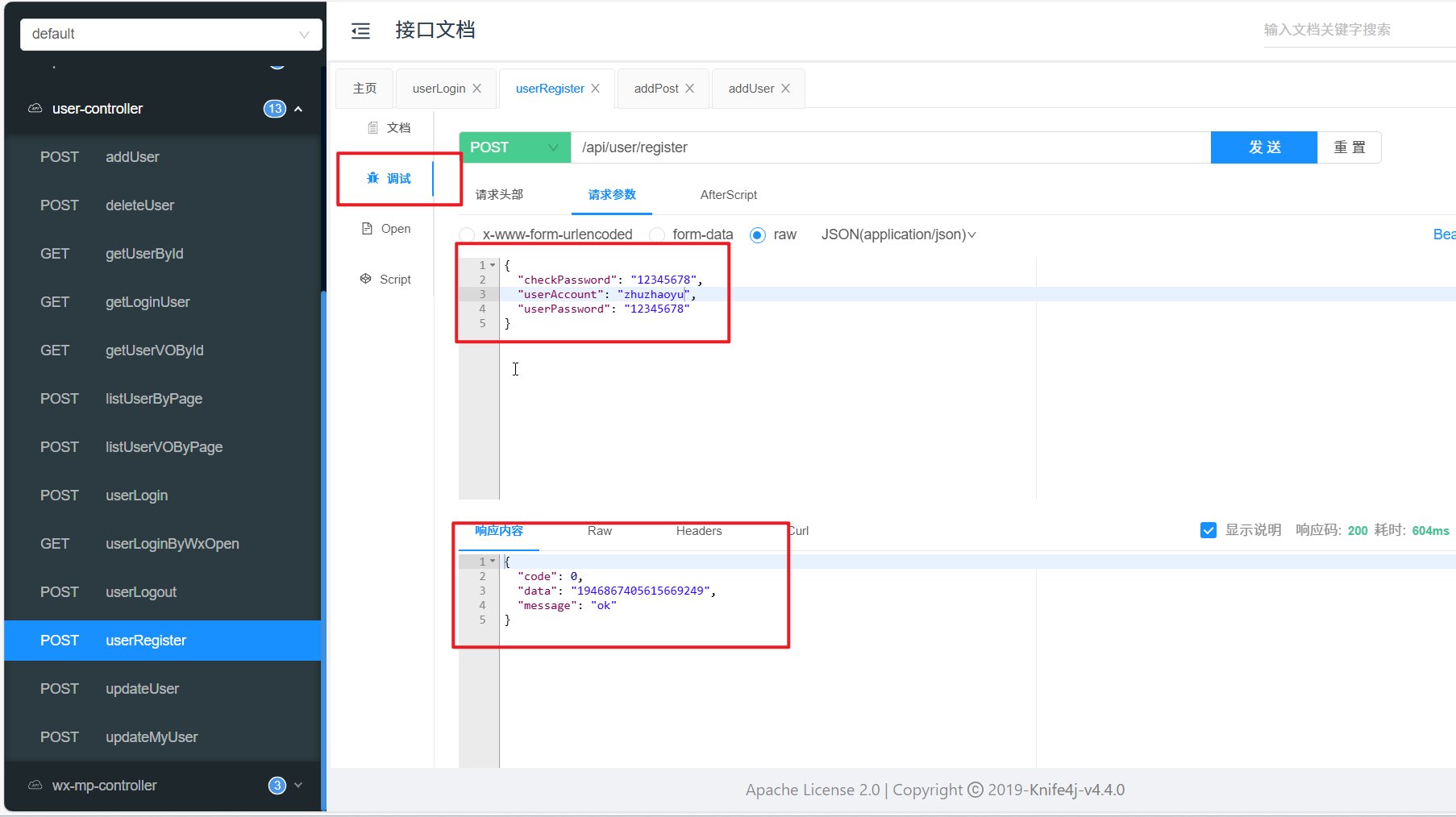Click the 发送 send button
Viewport: 1456px width, 817px height.
1263,147
